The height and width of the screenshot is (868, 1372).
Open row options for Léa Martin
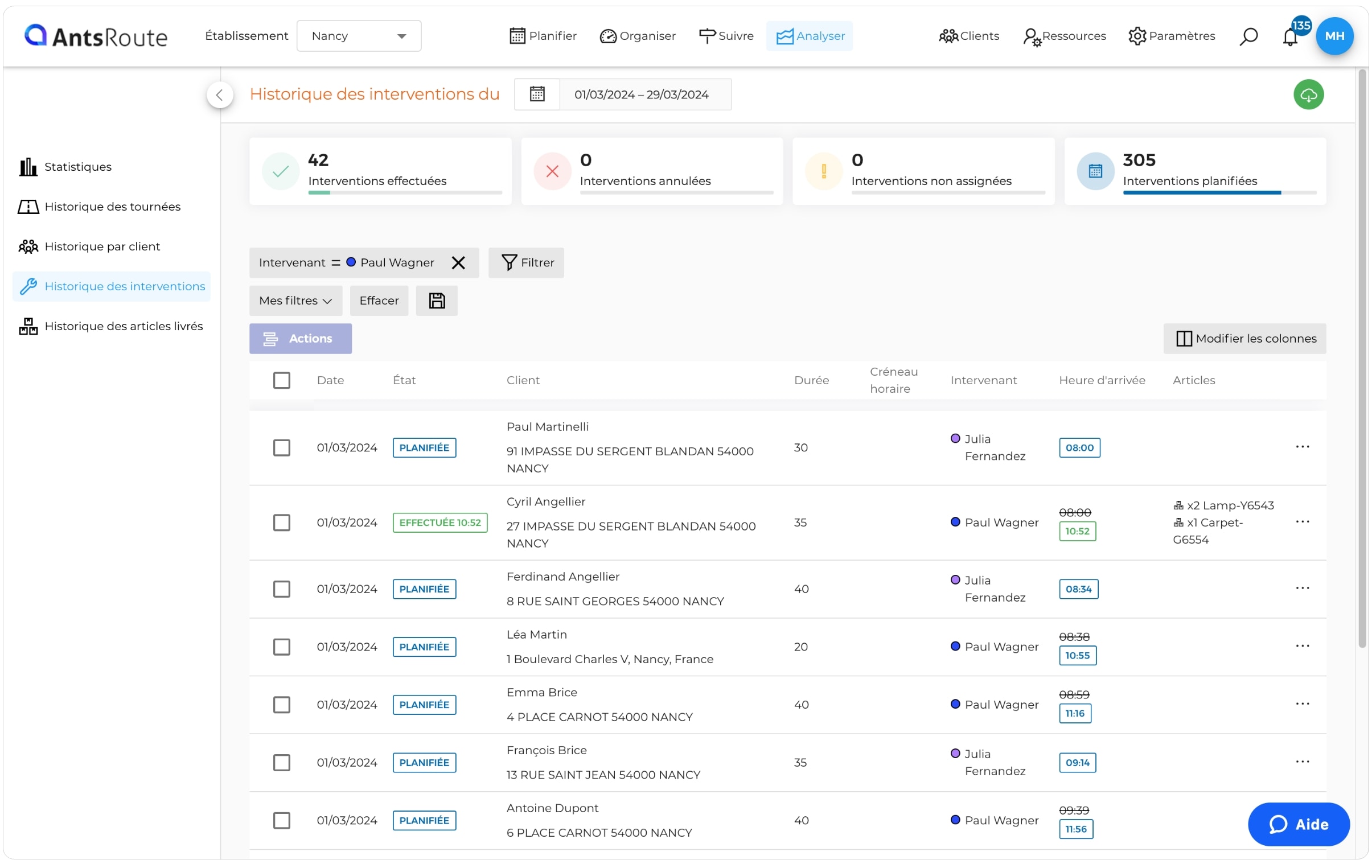[x=1302, y=647]
